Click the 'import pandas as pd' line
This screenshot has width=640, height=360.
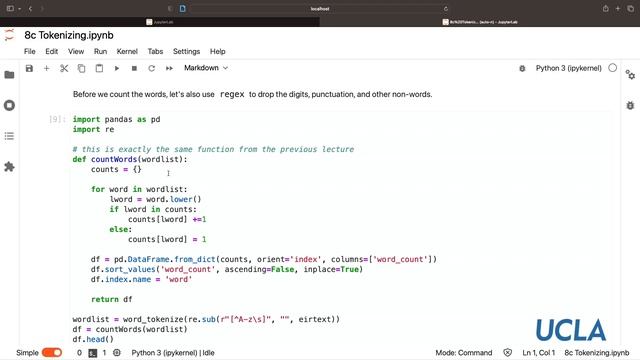pyautogui.click(x=116, y=119)
